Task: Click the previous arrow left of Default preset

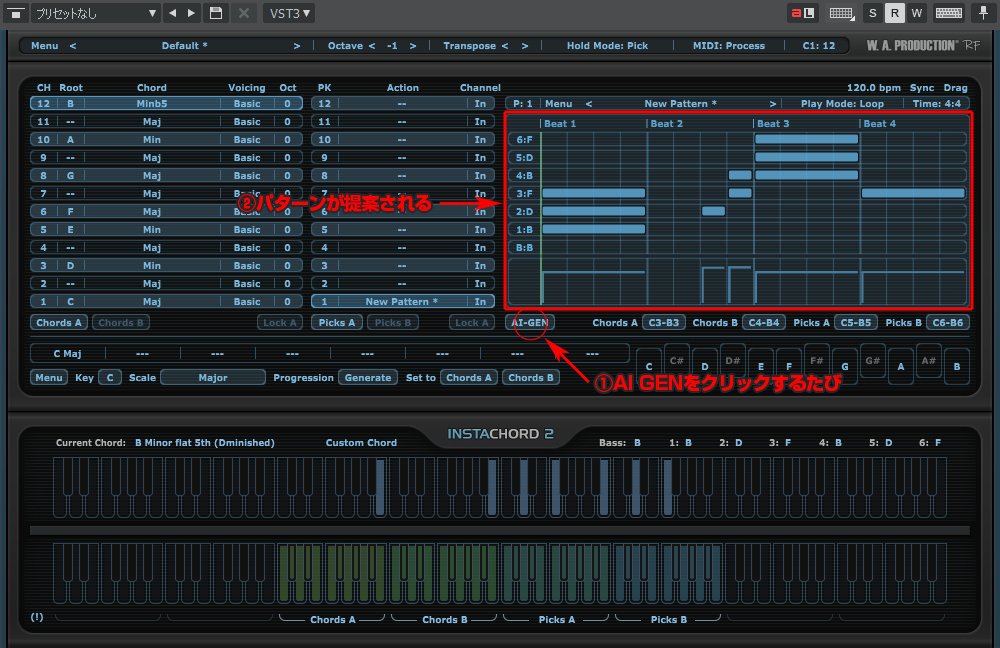Action: pyautogui.click(x=73, y=46)
